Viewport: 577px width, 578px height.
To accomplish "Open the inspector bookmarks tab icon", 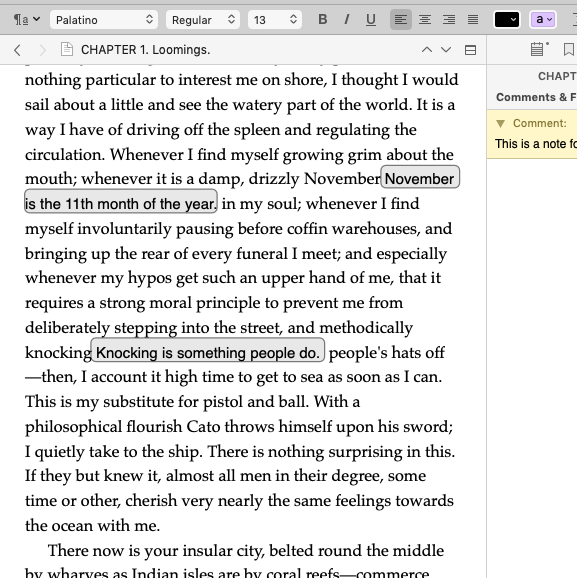I will [x=569, y=49].
